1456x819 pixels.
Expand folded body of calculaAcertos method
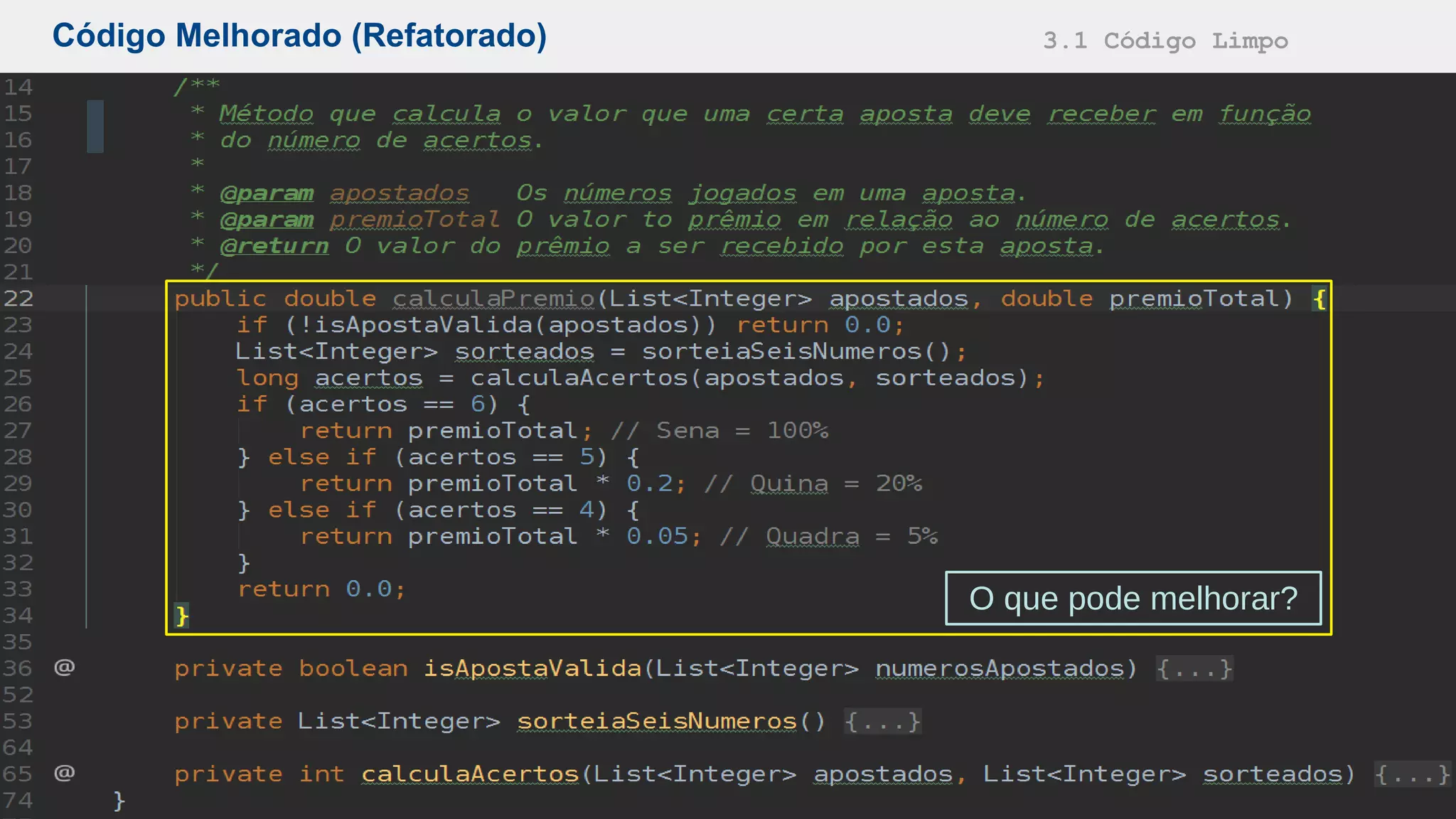tap(1412, 774)
